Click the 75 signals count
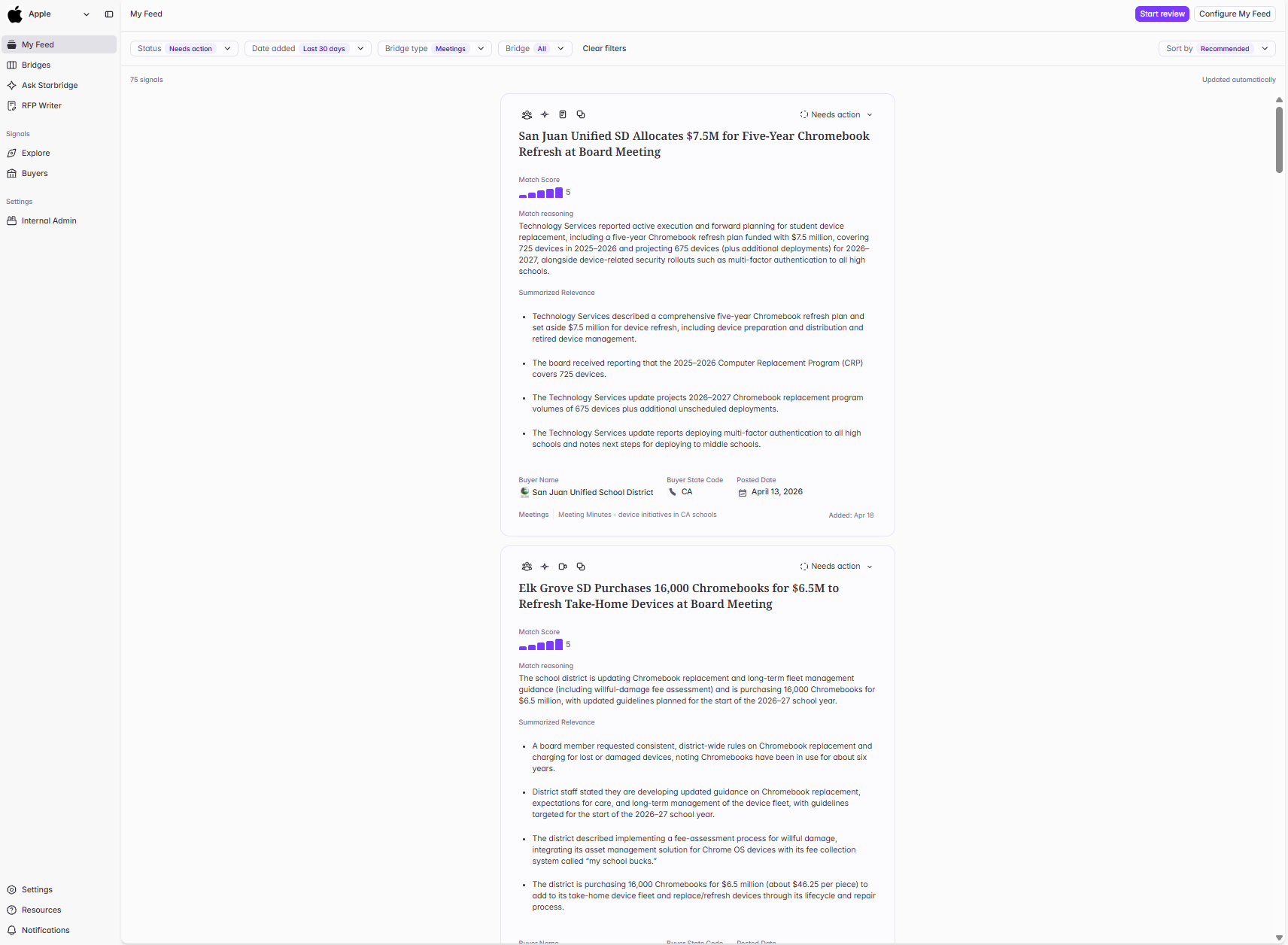 pyautogui.click(x=147, y=80)
